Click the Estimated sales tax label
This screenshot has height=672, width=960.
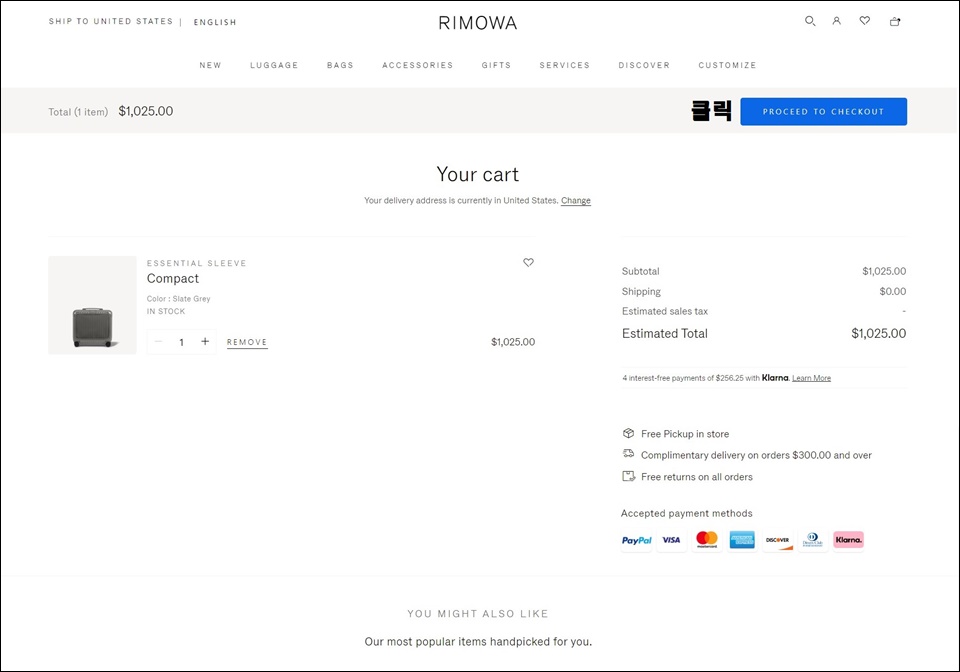pyautogui.click(x=665, y=311)
